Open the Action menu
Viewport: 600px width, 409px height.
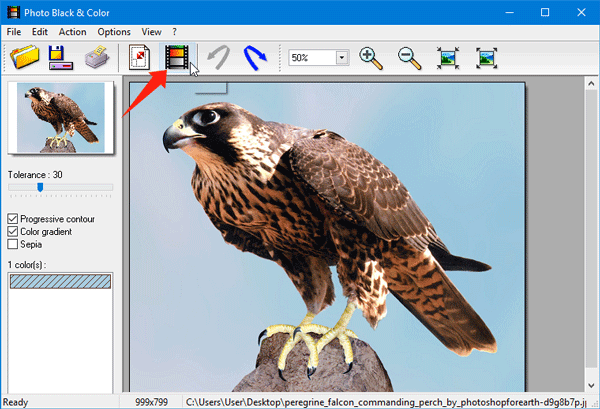[x=72, y=32]
